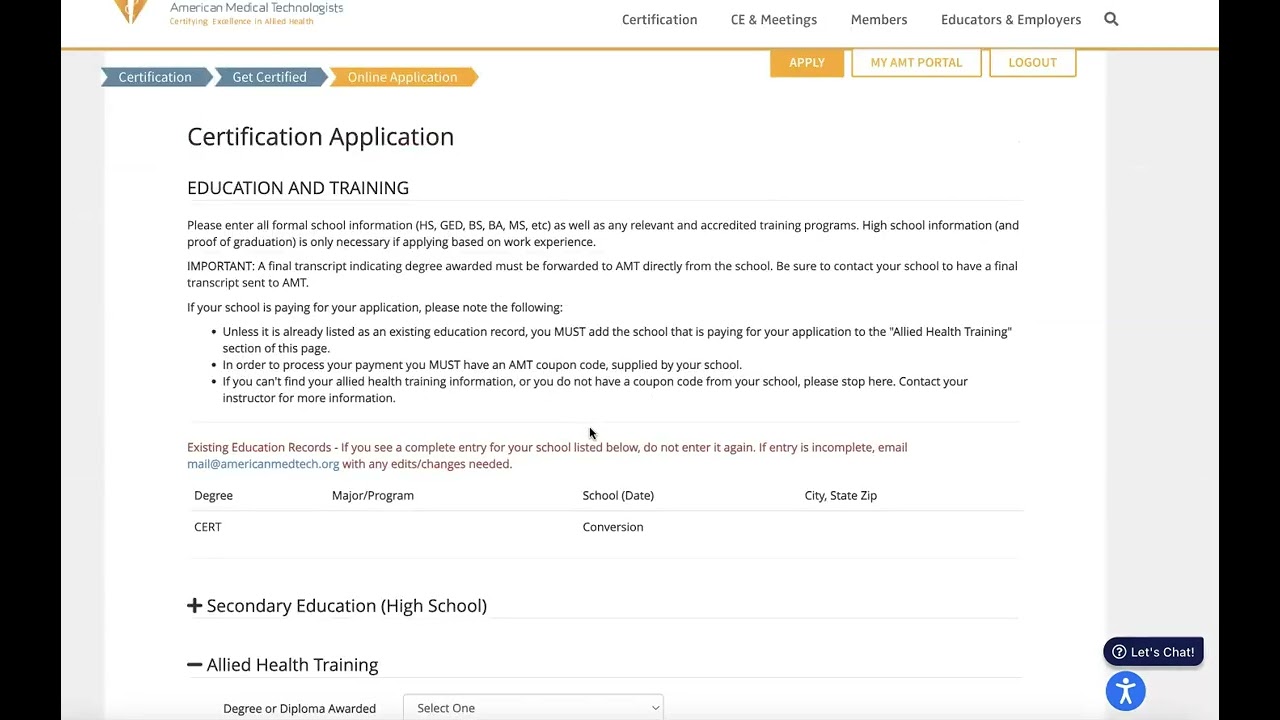
Task: Click the EDUCATION AND TRAINING heading
Action: pyautogui.click(x=298, y=188)
